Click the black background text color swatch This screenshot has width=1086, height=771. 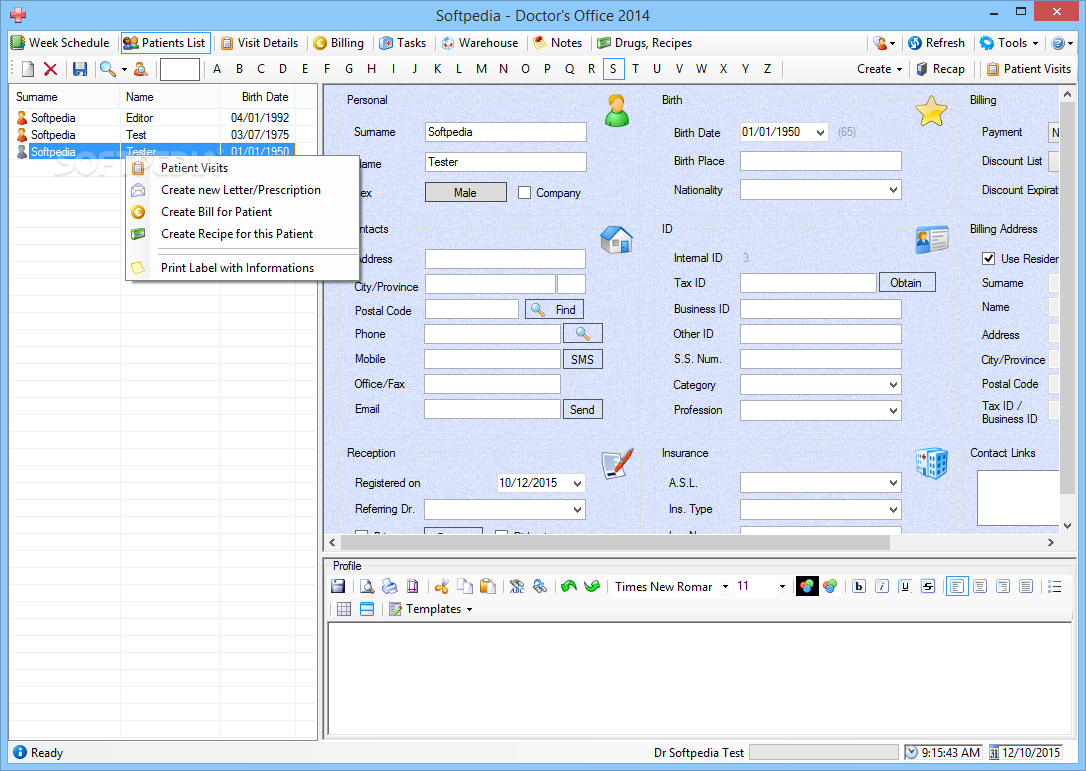[807, 587]
